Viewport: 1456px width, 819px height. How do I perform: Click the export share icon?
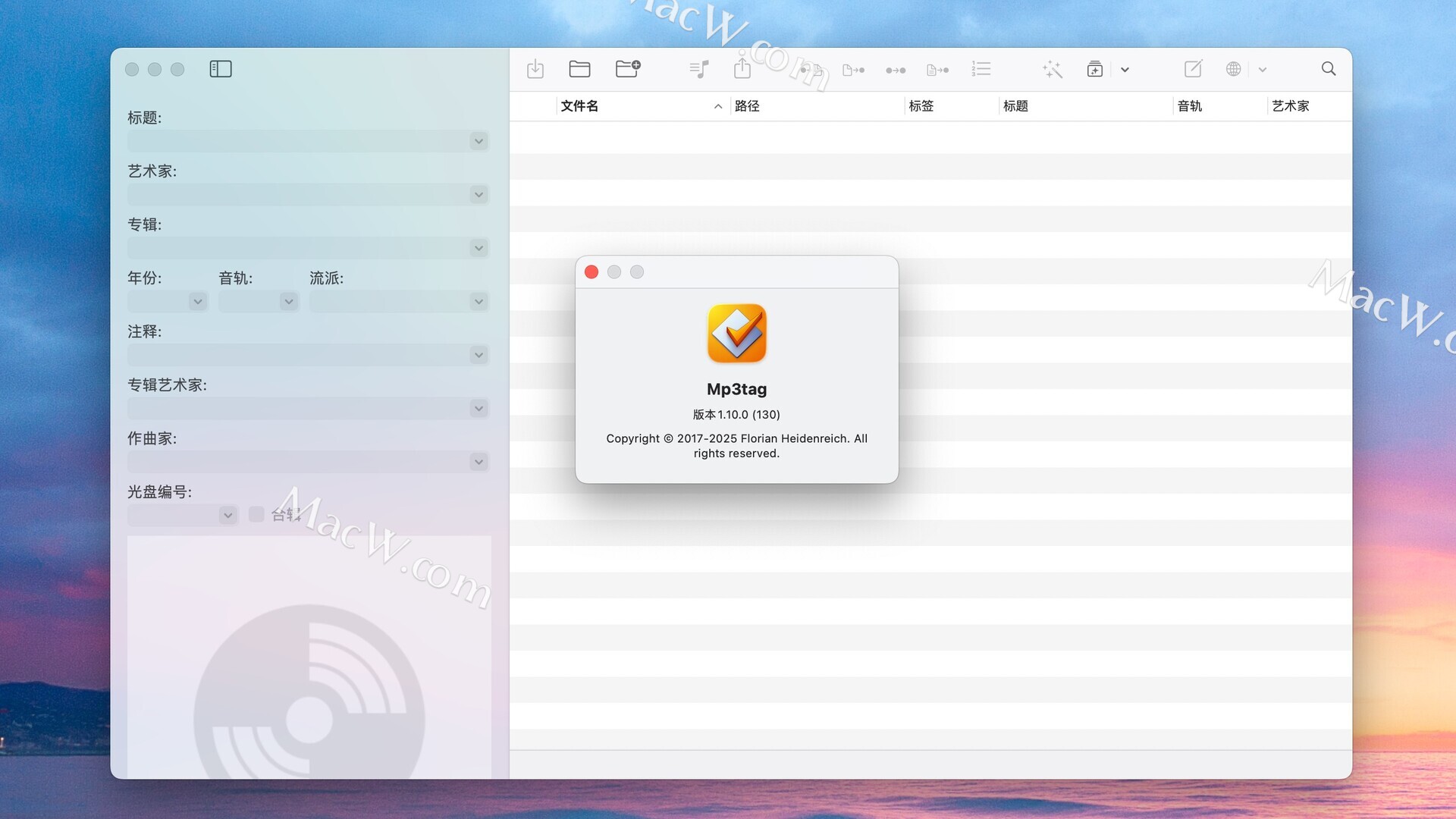click(742, 69)
